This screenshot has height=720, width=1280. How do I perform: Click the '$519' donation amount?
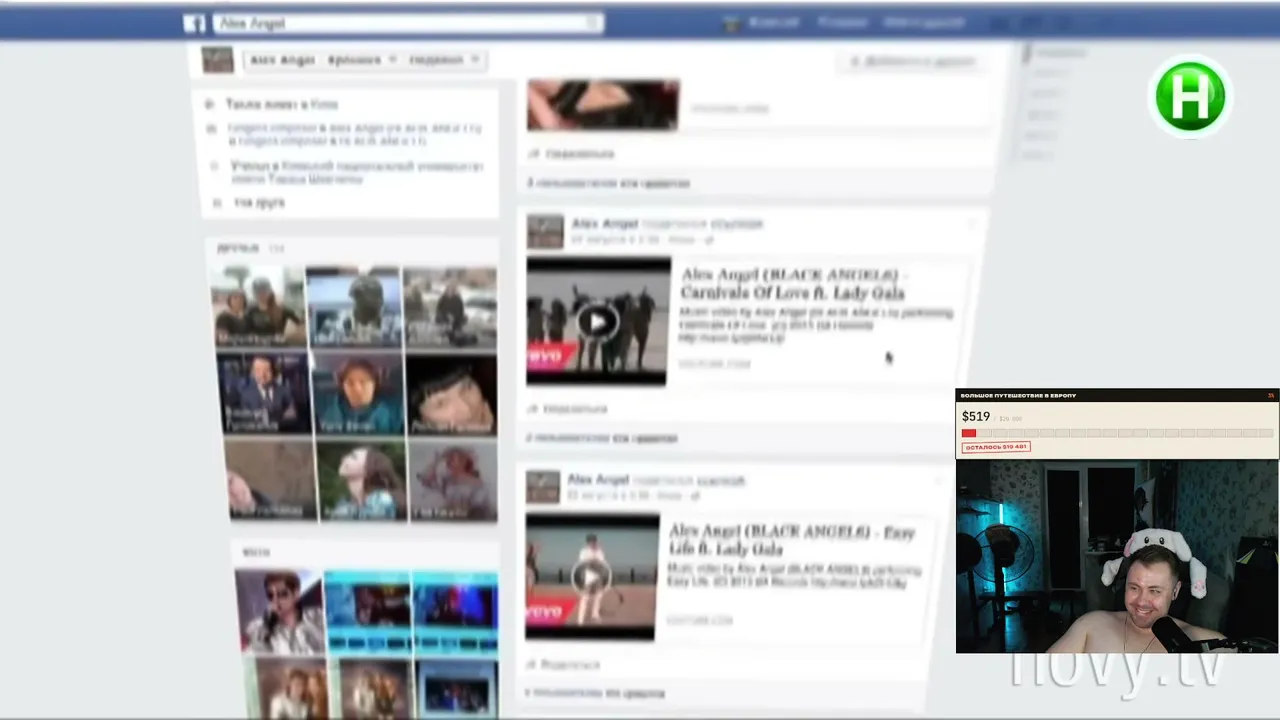point(976,416)
